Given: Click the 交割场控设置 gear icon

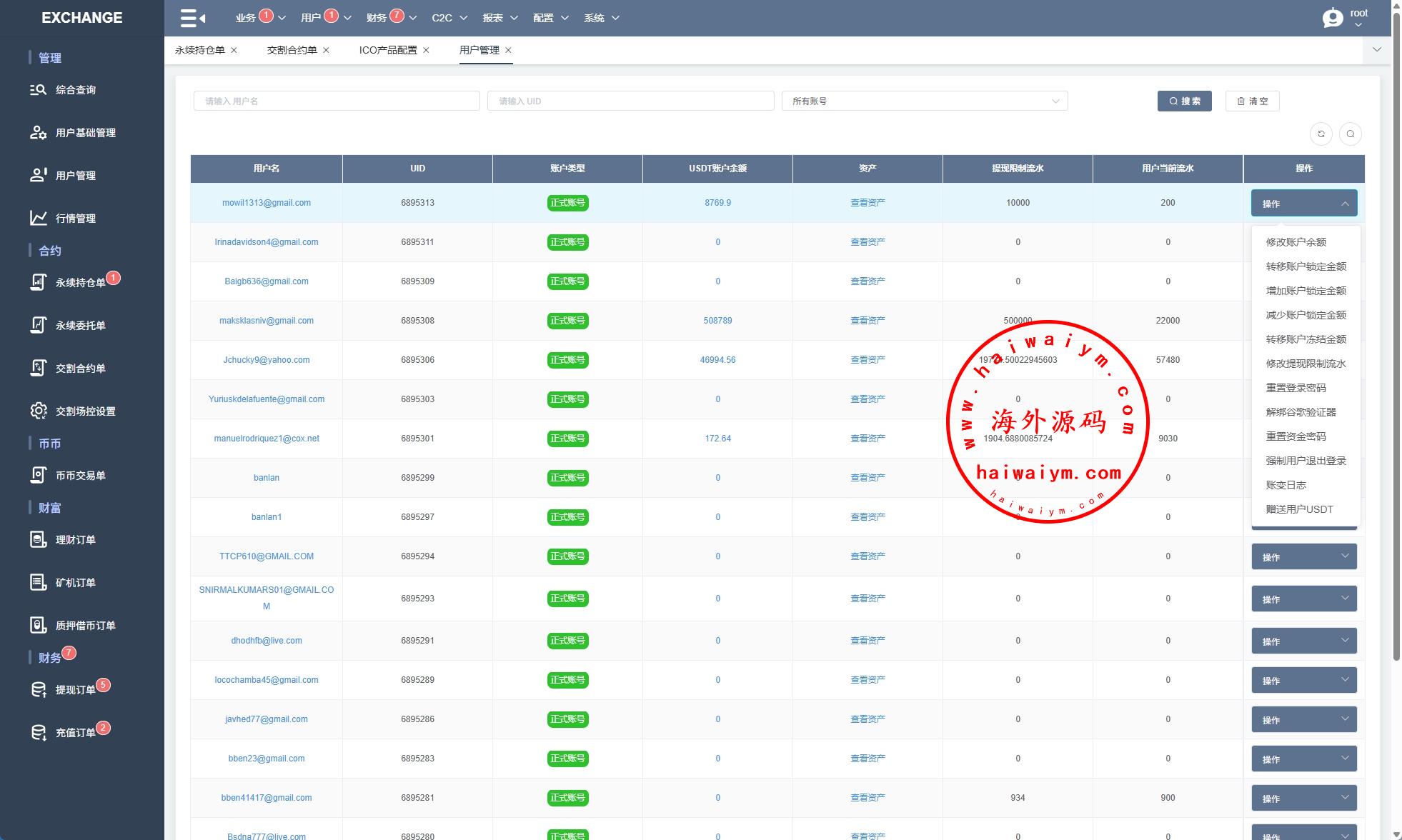Looking at the screenshot, I should tap(38, 411).
